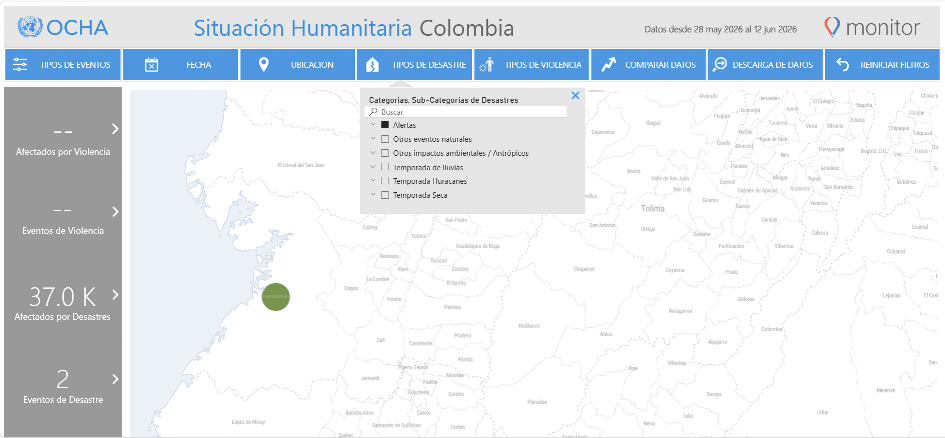
Task: Uncheck the Alertas checkbox
Action: 385,125
